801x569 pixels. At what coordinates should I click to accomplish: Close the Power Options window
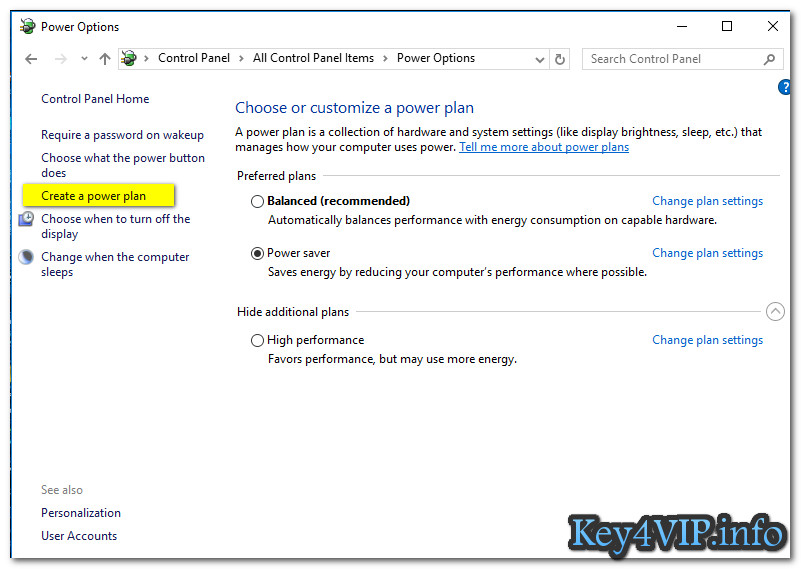click(x=772, y=26)
